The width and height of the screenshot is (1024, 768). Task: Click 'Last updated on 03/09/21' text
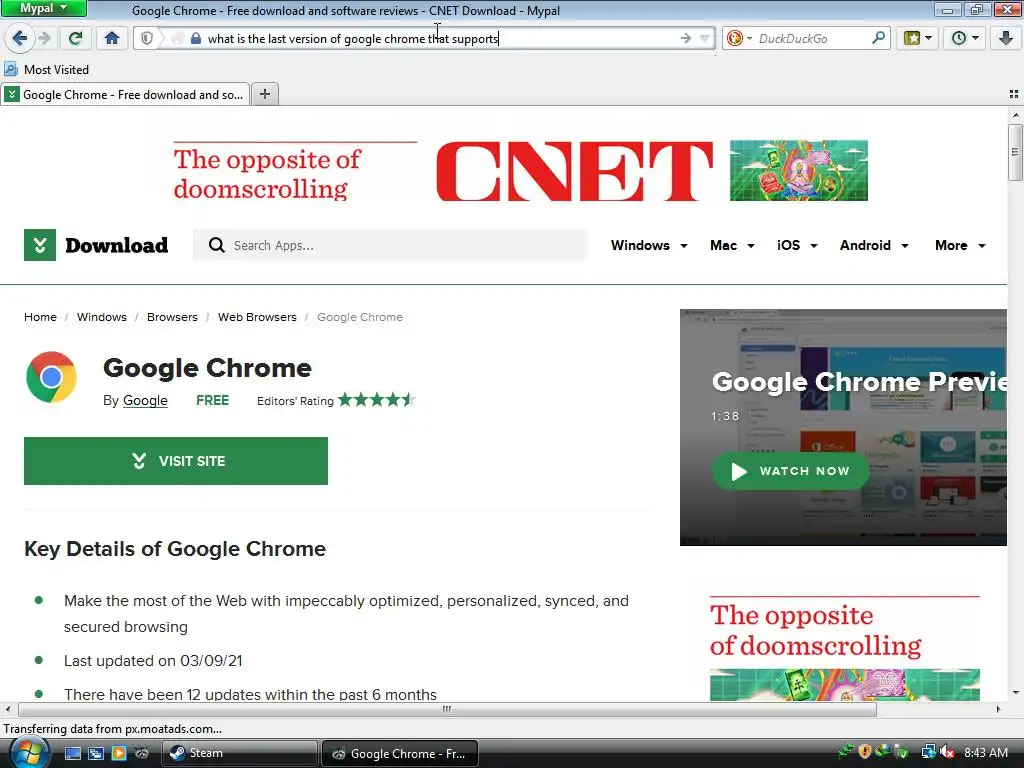tap(153, 661)
